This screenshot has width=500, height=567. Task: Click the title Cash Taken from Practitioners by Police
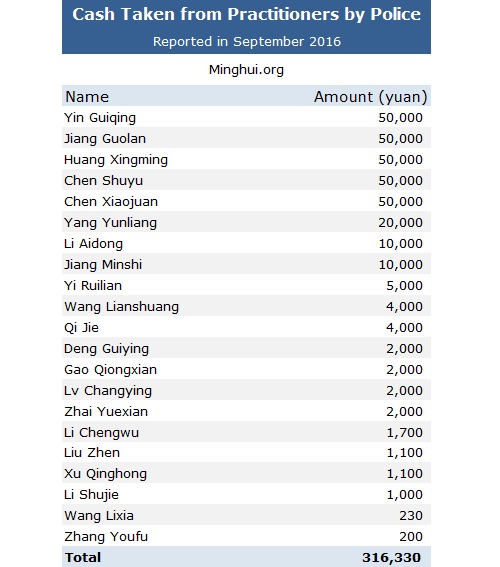246,15
